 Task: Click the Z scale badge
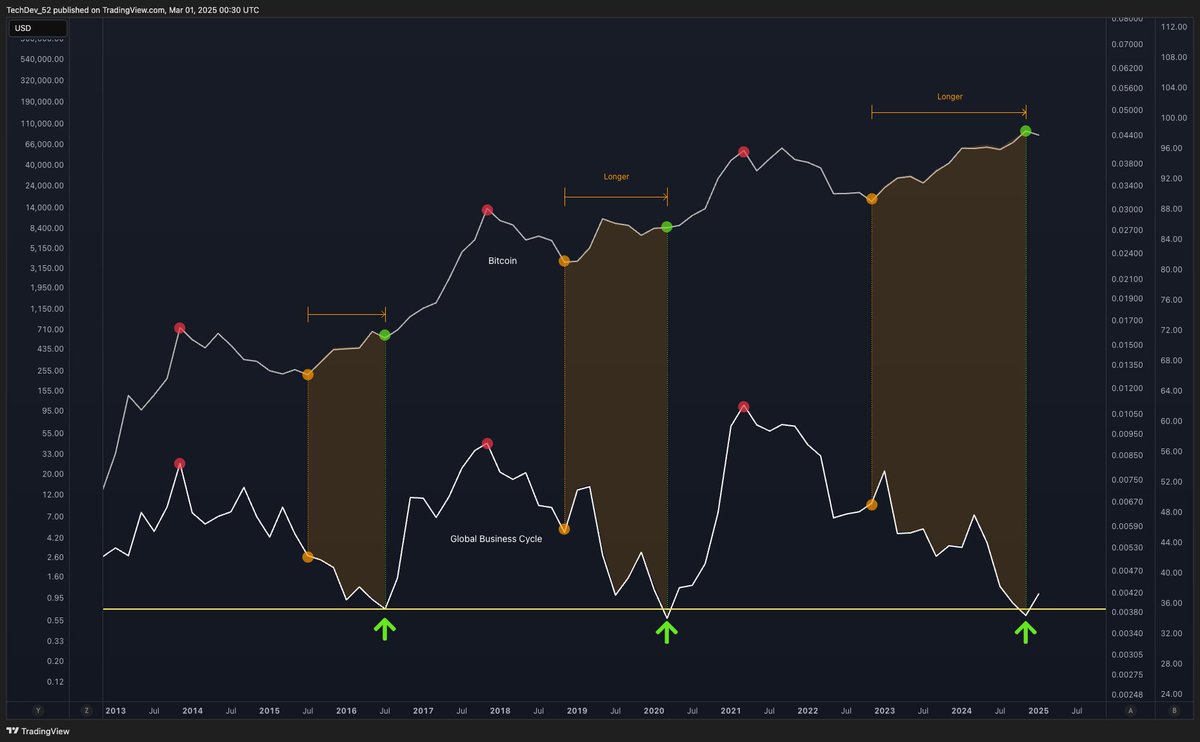tap(87, 710)
